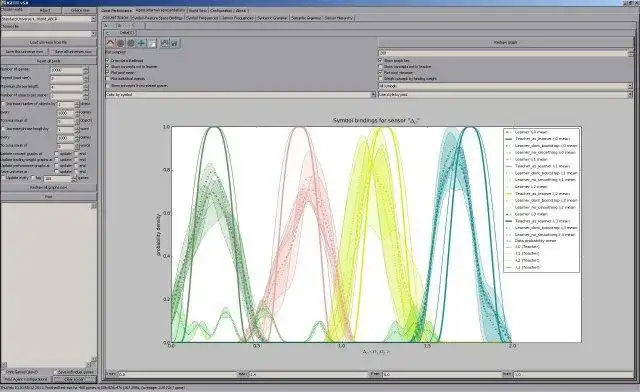
Task: Enable 'Weigh symbols by binding weight' checkbox
Action: 381,78
